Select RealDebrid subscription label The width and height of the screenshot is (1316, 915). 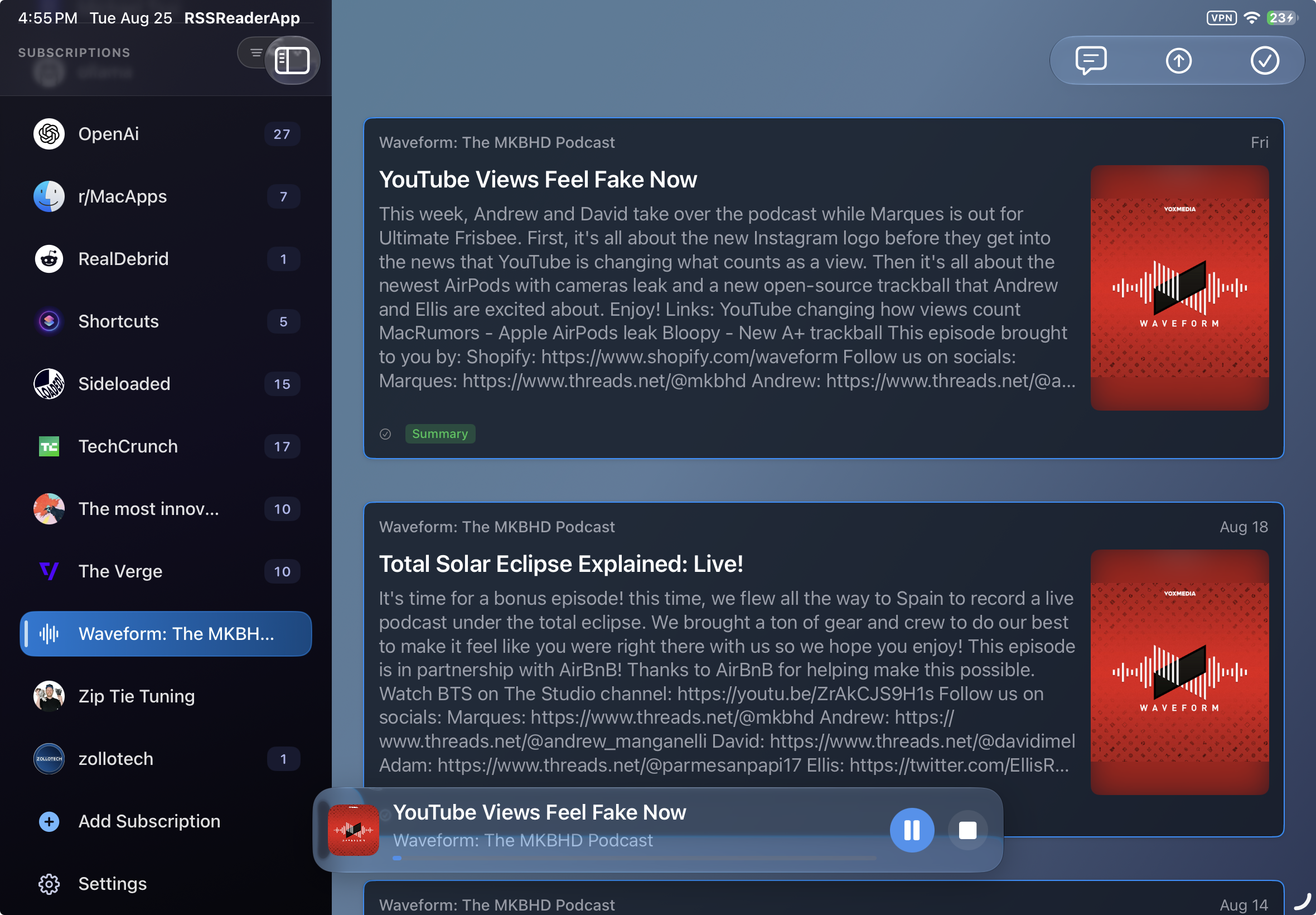coord(124,259)
